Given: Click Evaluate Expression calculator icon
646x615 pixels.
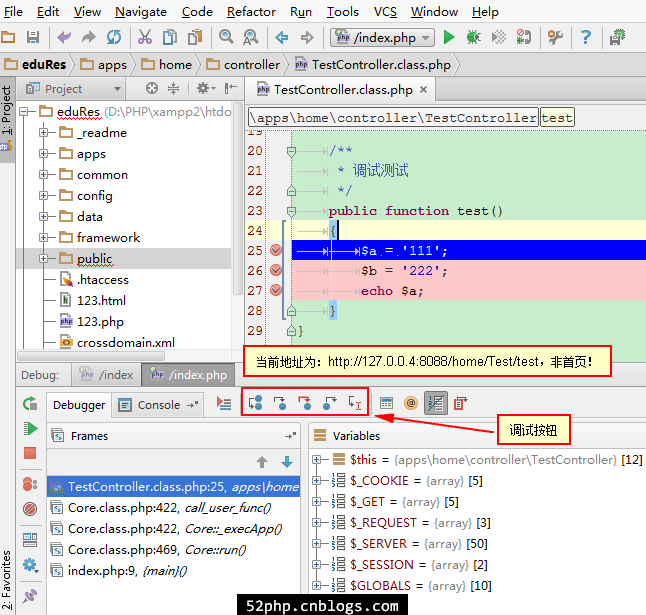Looking at the screenshot, I should coord(386,403).
